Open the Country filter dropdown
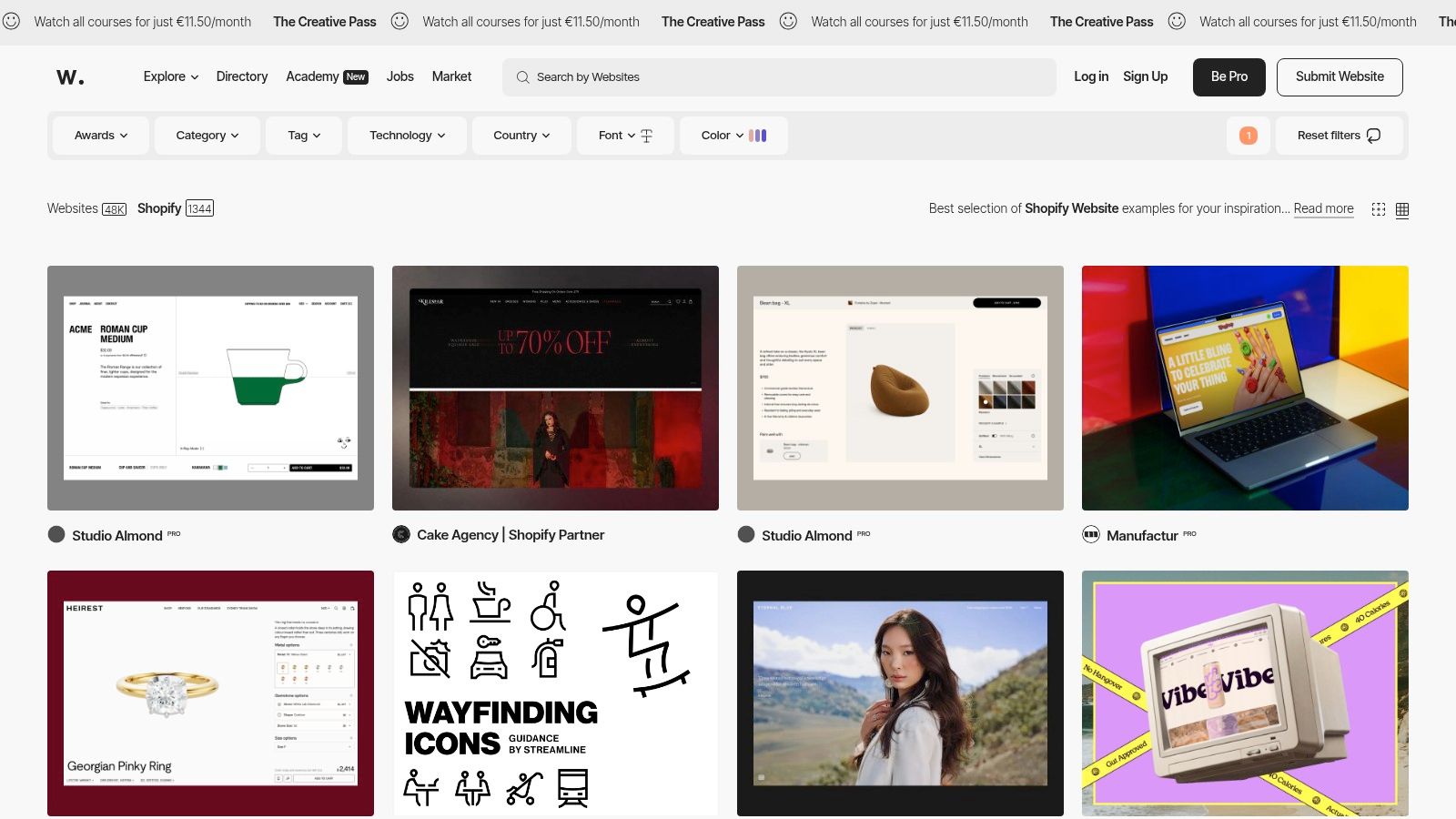 click(x=521, y=136)
